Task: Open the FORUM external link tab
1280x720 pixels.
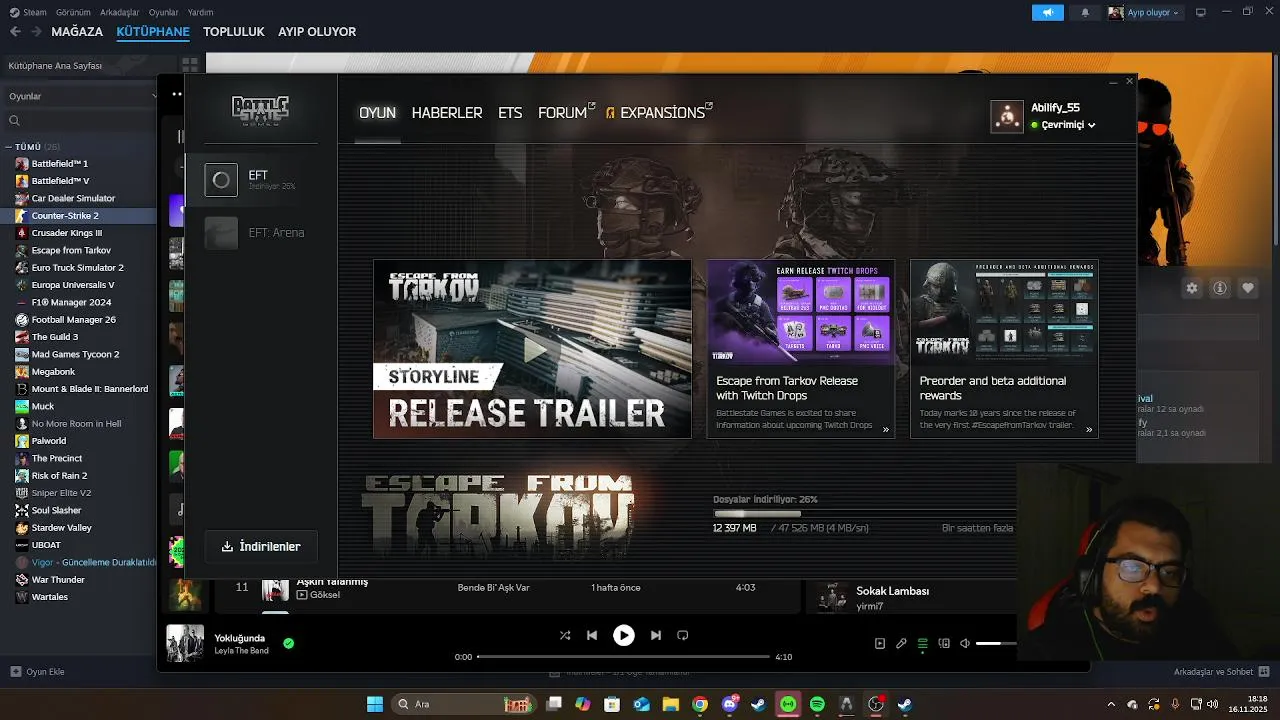Action: (566, 113)
